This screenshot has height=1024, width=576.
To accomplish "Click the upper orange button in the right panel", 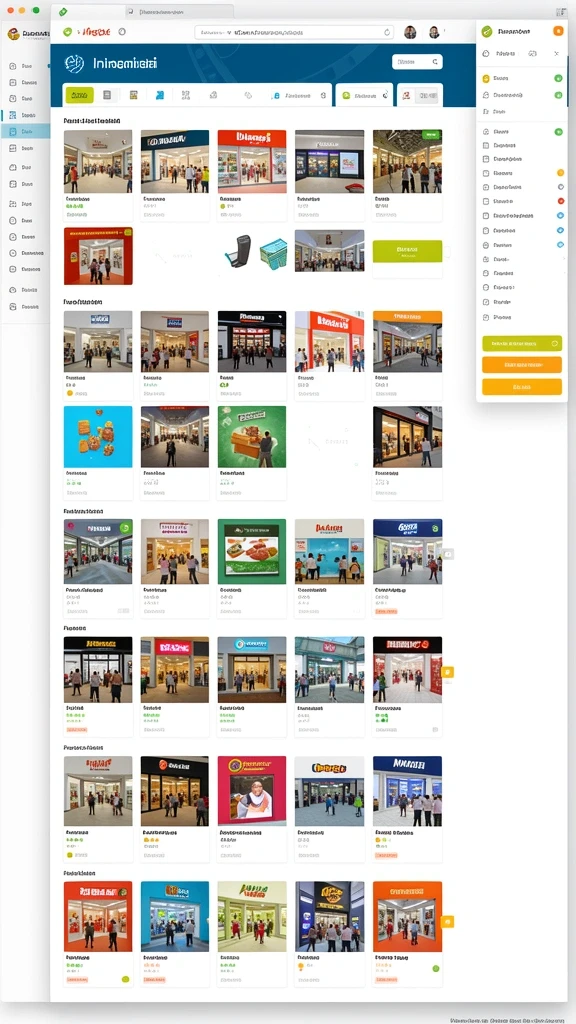I will coord(522,365).
